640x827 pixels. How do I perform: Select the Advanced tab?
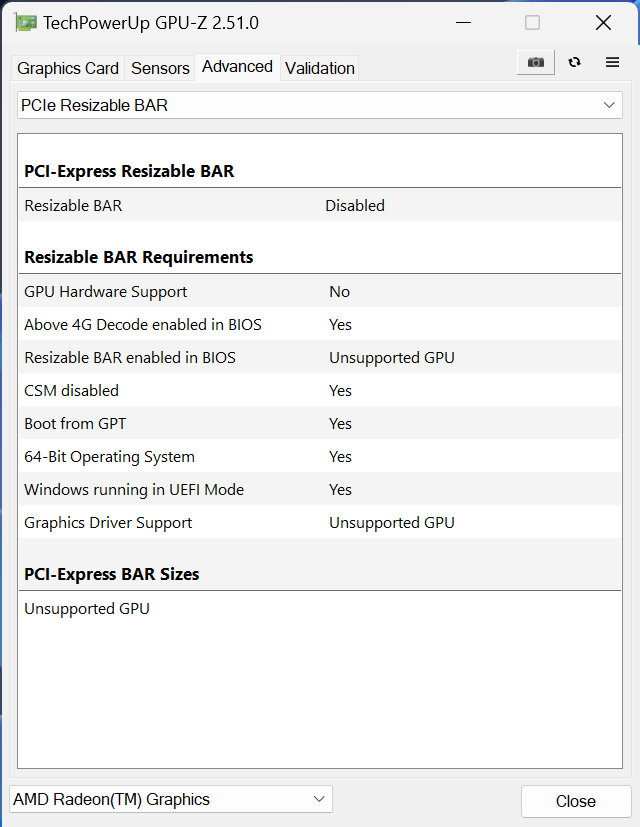(x=237, y=66)
